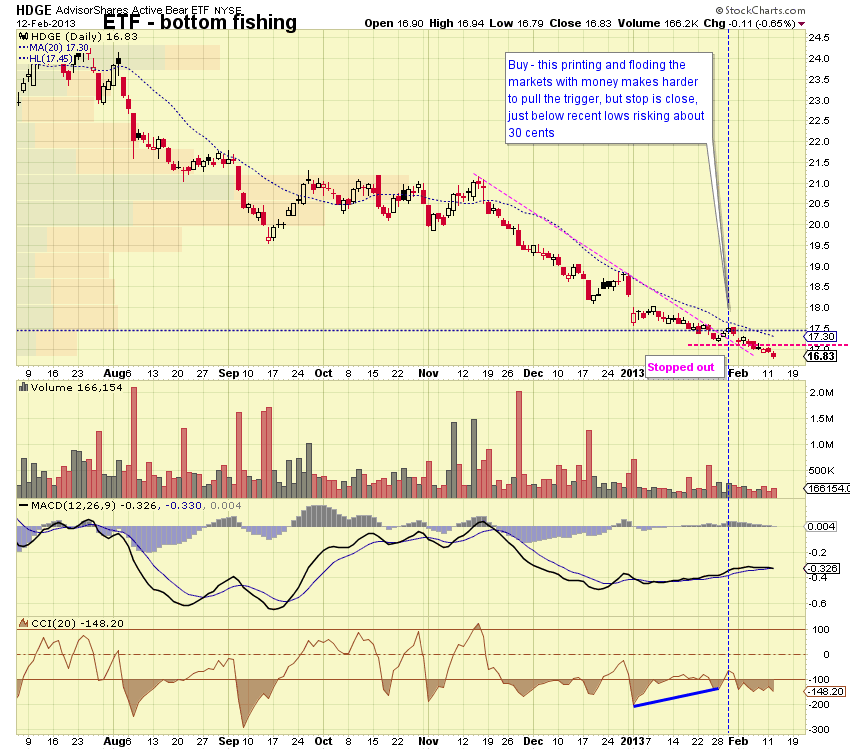
Task: Click the "ETF - bottom fishing" chart title
Action: (x=200, y=22)
